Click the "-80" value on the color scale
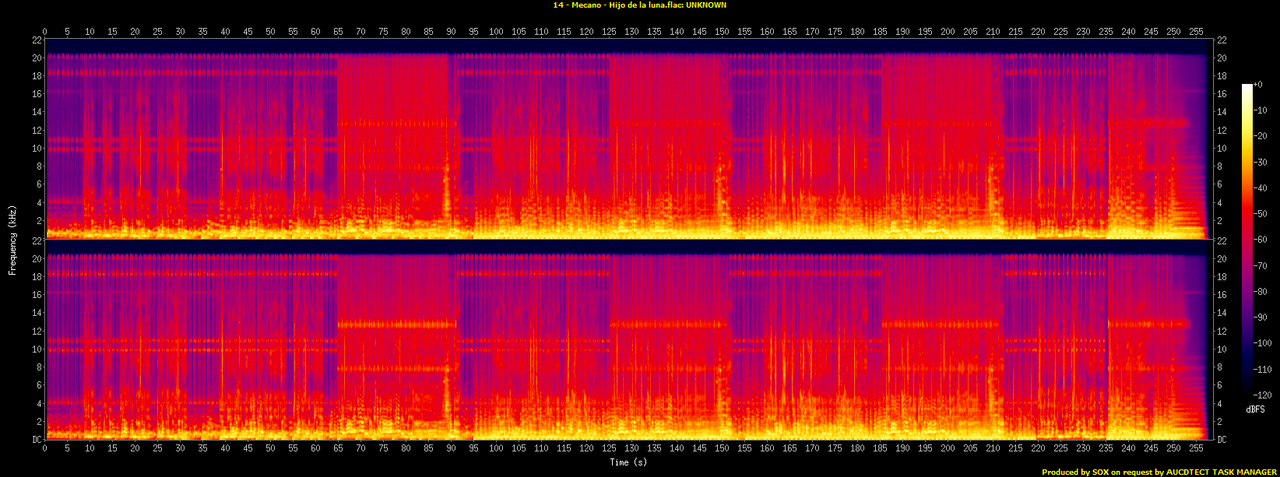Image resolution: width=1280 pixels, height=477 pixels. pos(1262,291)
